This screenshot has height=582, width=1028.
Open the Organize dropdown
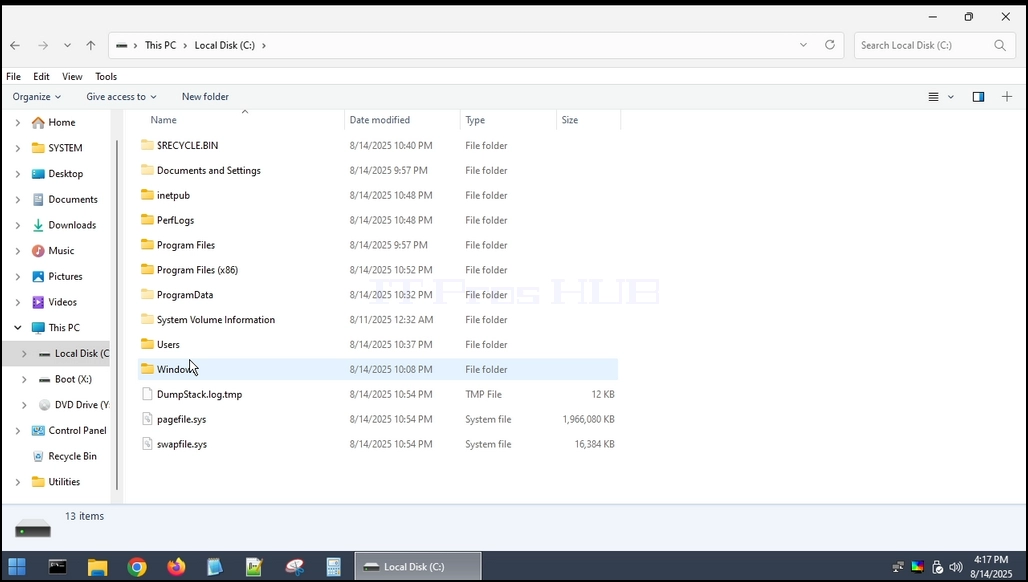tap(37, 96)
